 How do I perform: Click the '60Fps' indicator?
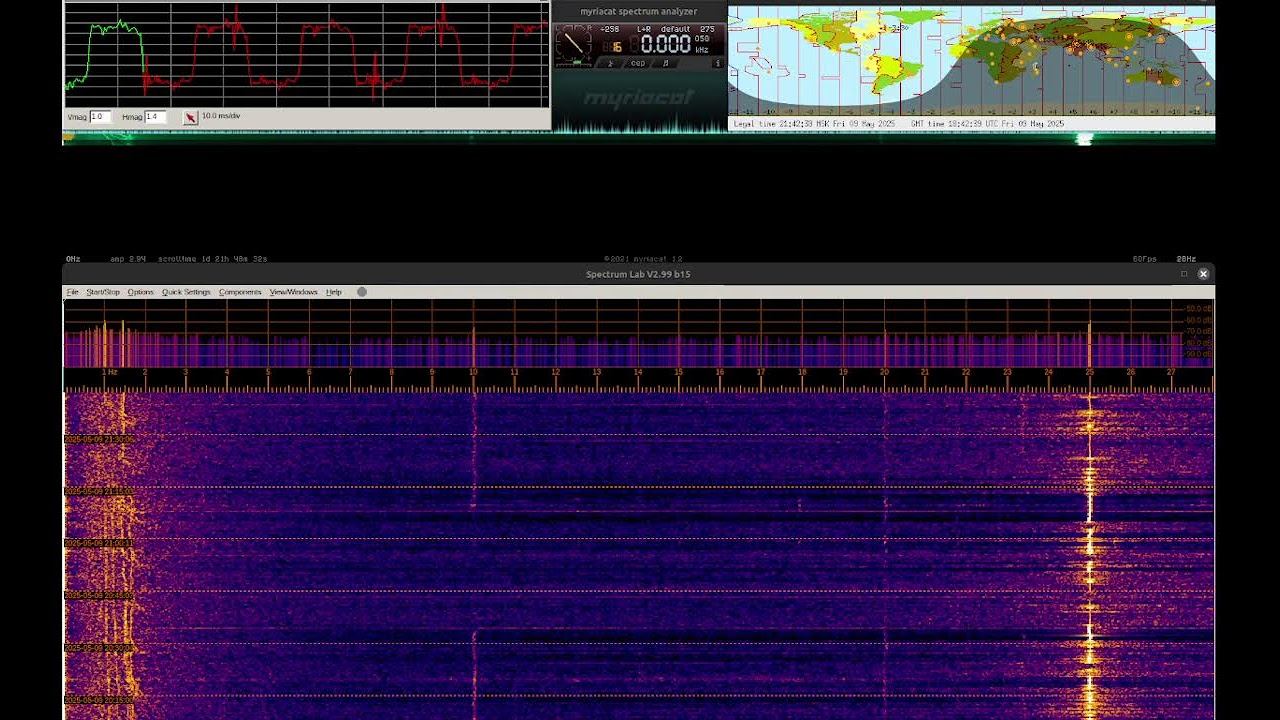[x=1145, y=259]
